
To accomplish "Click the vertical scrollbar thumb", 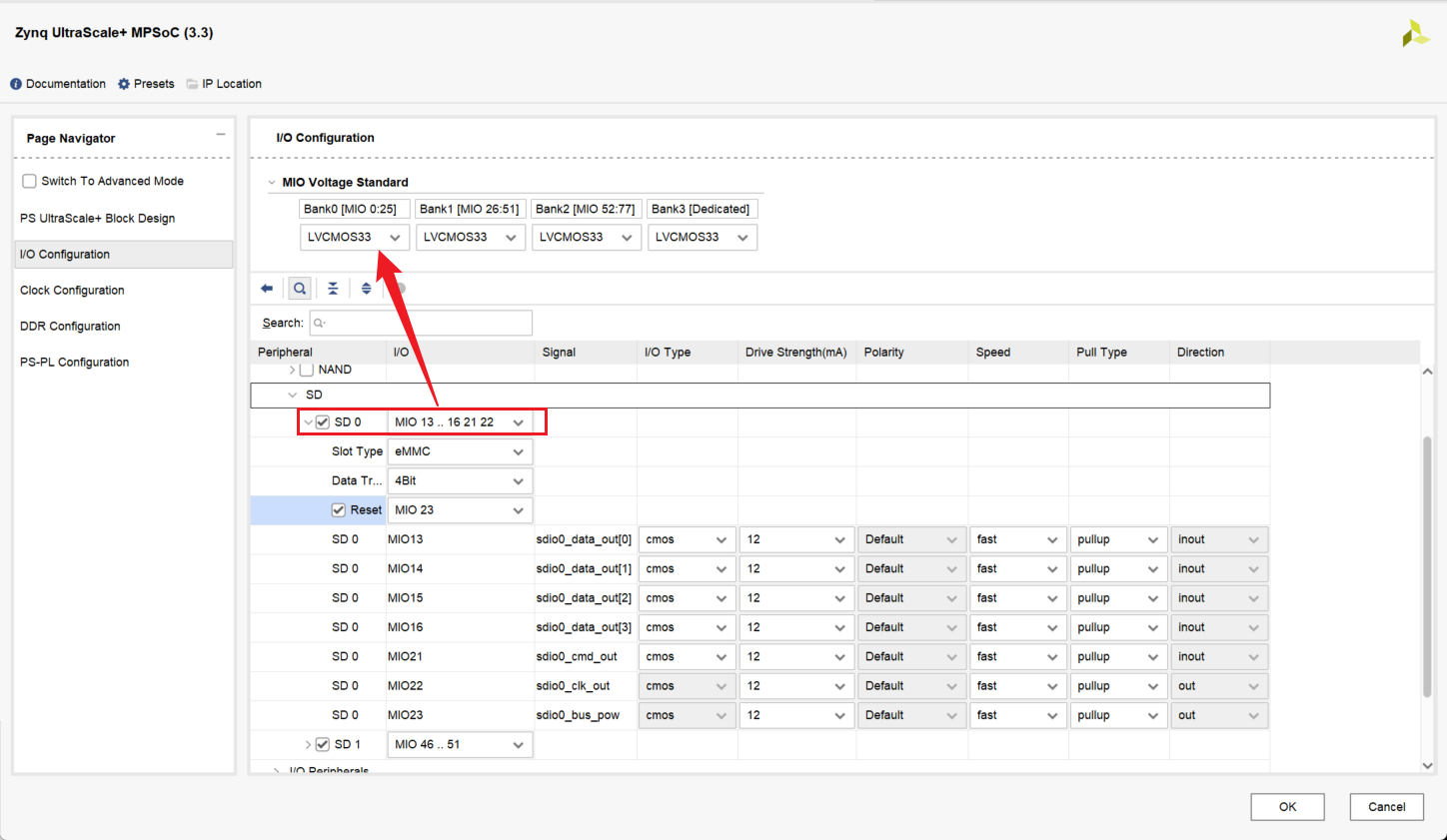I will point(1427,566).
